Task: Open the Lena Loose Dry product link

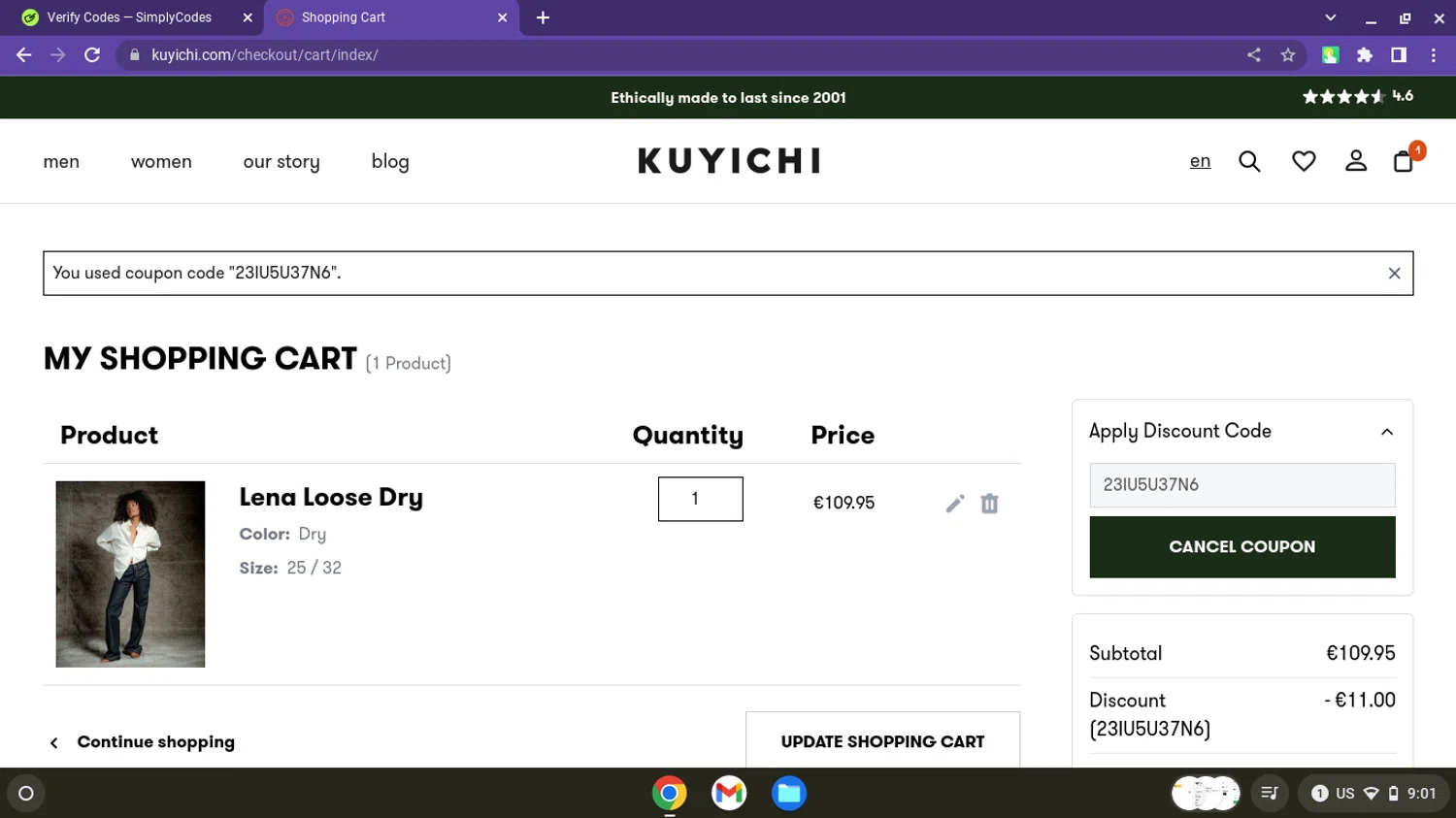Action: [x=331, y=497]
